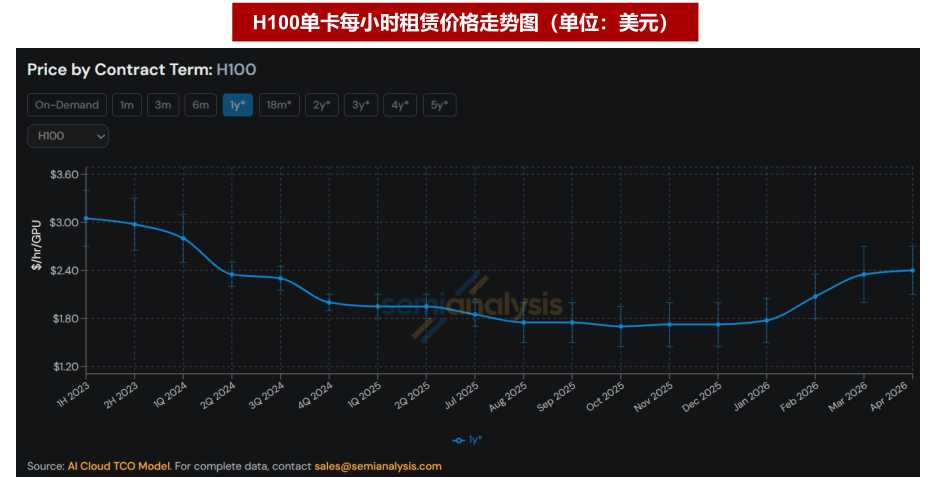Image resolution: width=940 pixels, height=478 pixels.
Task: Click the $3.00 y-axis label
Action: pos(64,223)
